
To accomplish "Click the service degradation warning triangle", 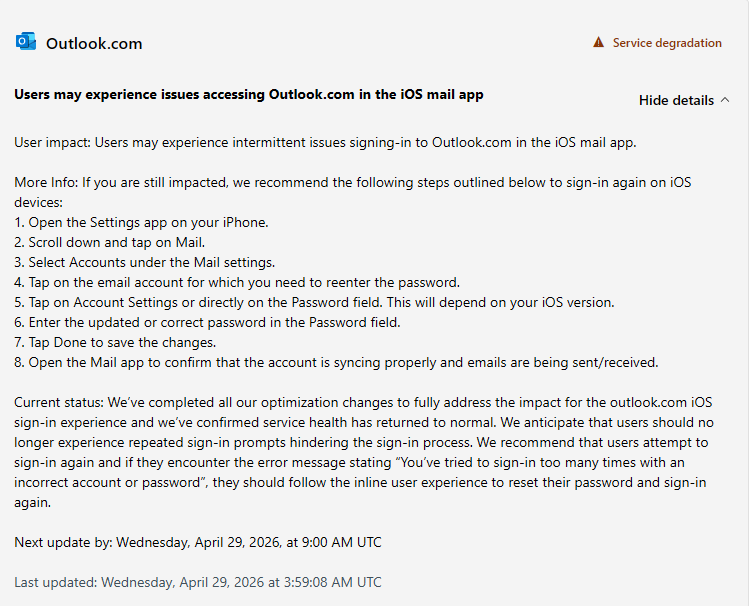I will (598, 42).
